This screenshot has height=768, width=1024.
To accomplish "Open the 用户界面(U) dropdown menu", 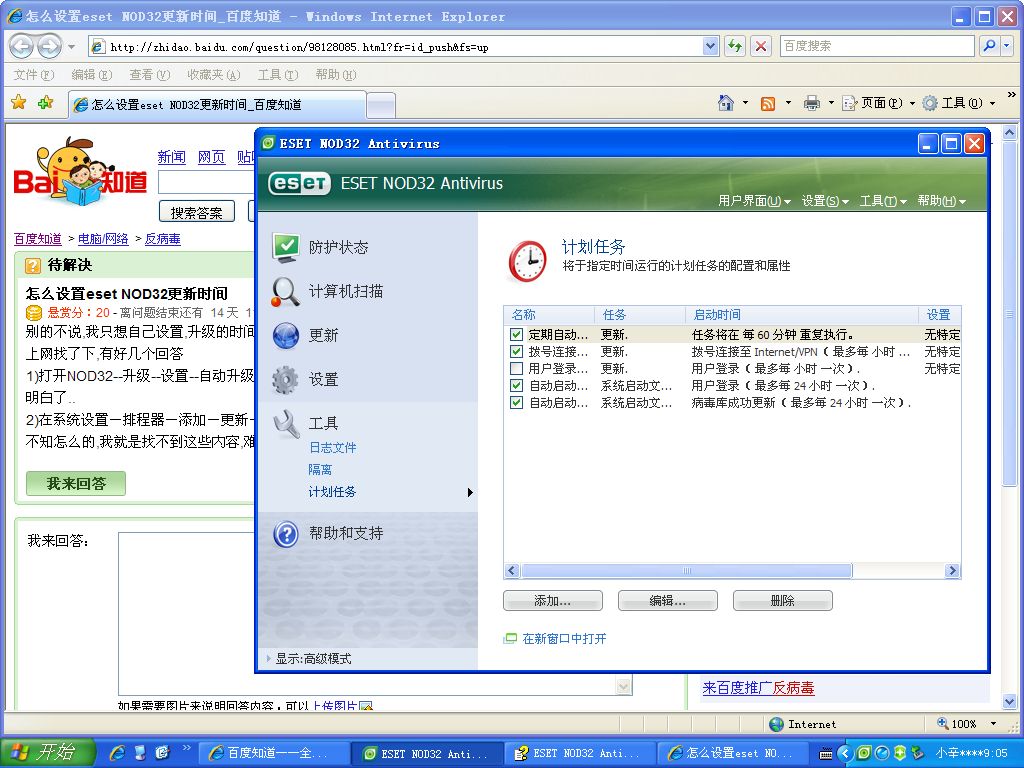I will click(754, 201).
